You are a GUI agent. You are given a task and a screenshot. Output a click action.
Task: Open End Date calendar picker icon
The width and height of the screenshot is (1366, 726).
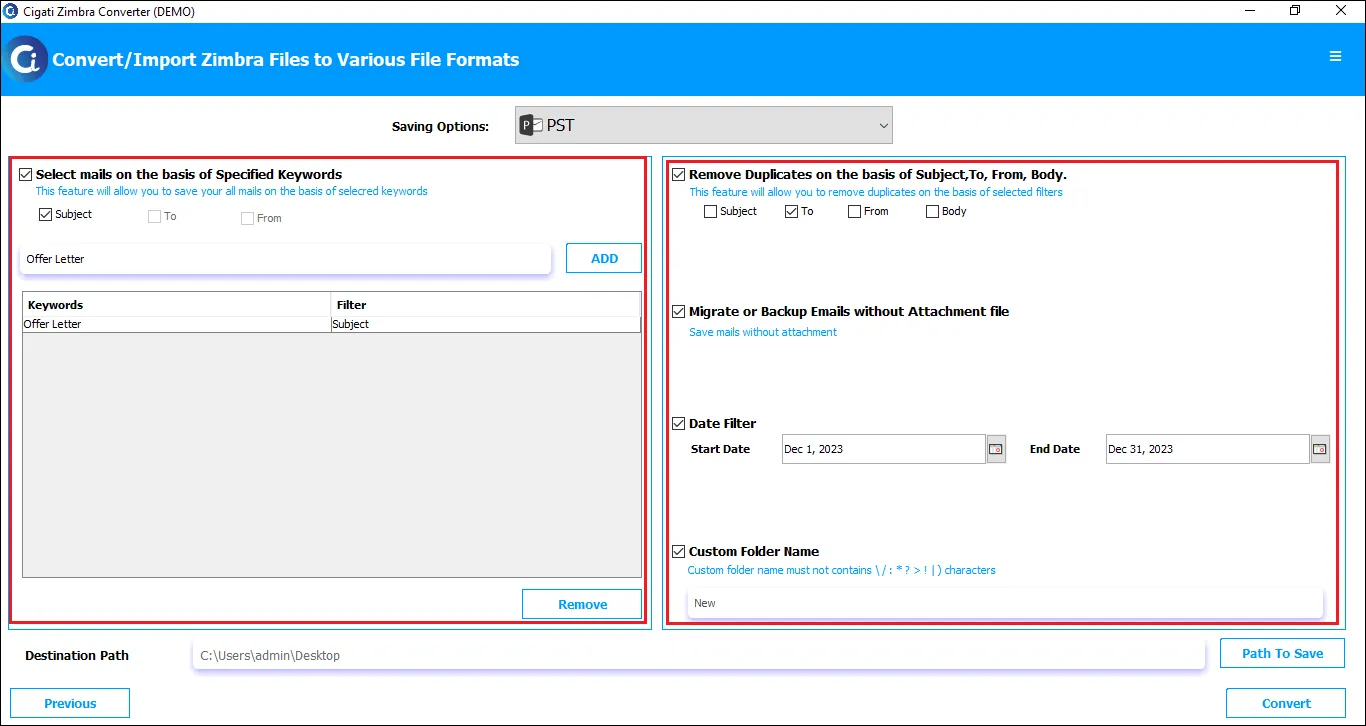(1320, 449)
